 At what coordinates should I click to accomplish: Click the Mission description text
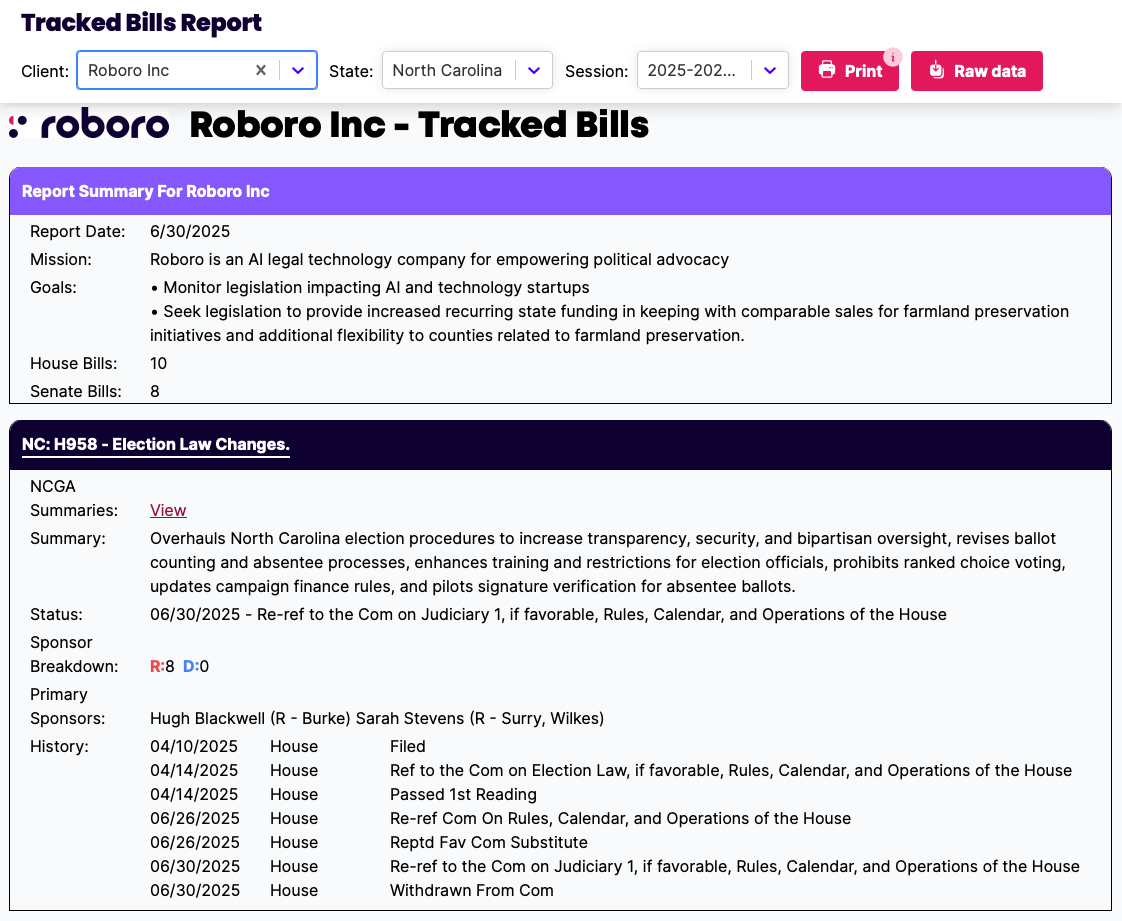439,259
